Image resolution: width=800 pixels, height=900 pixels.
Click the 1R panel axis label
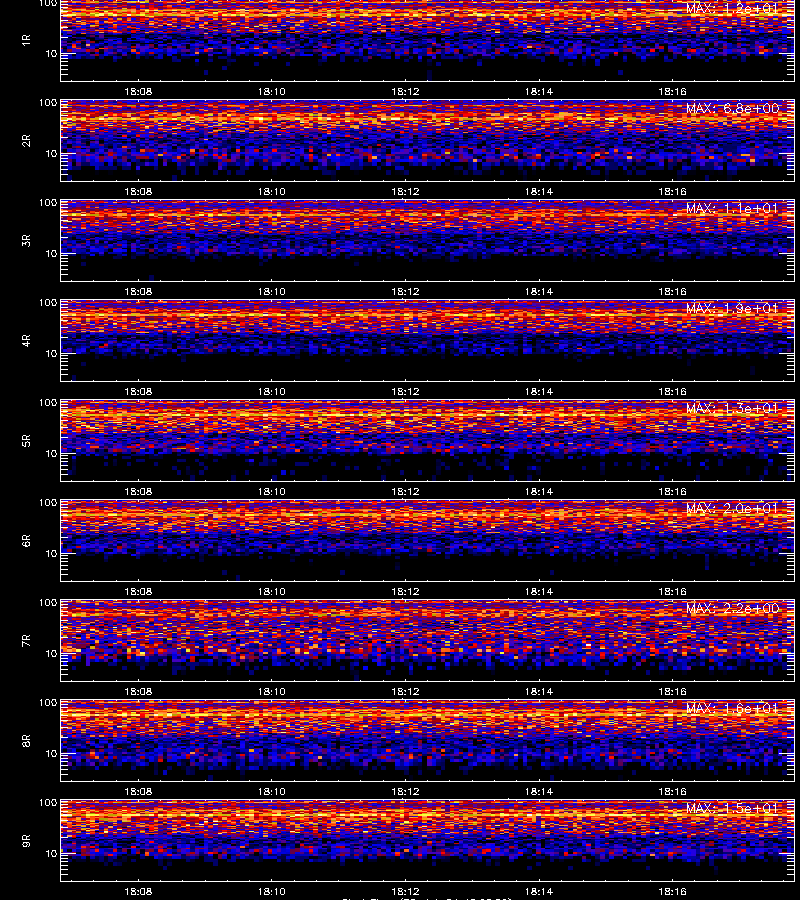(26, 40)
